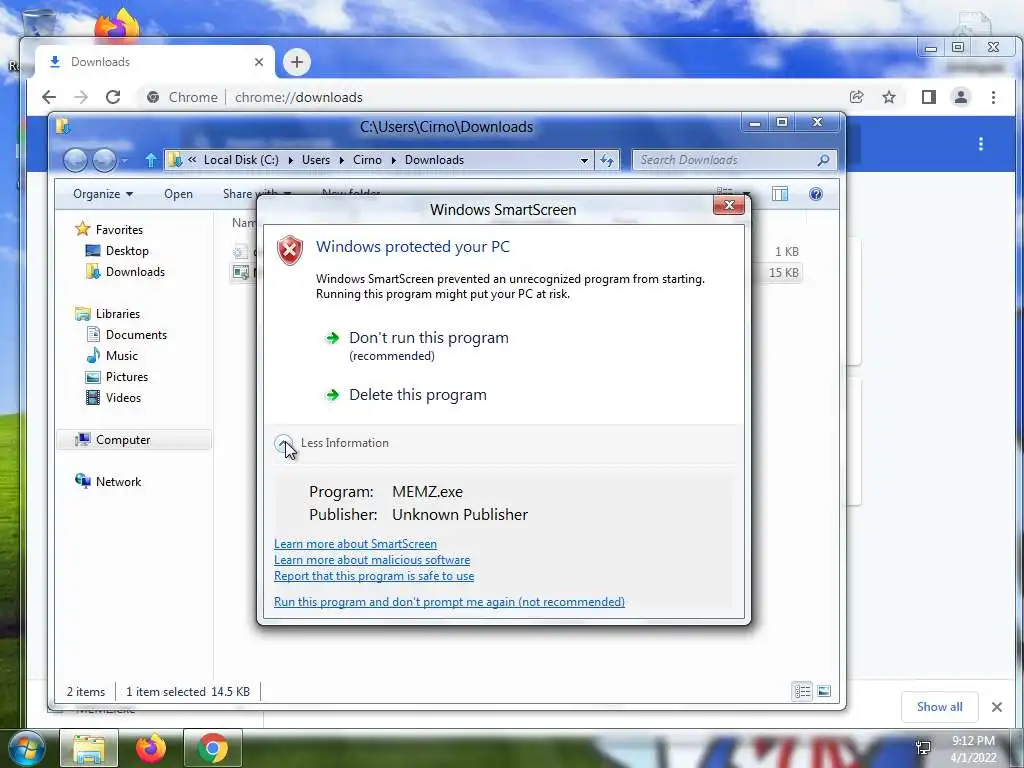Click Run this program and don't prompt link
1024x768 pixels.
pos(449,601)
